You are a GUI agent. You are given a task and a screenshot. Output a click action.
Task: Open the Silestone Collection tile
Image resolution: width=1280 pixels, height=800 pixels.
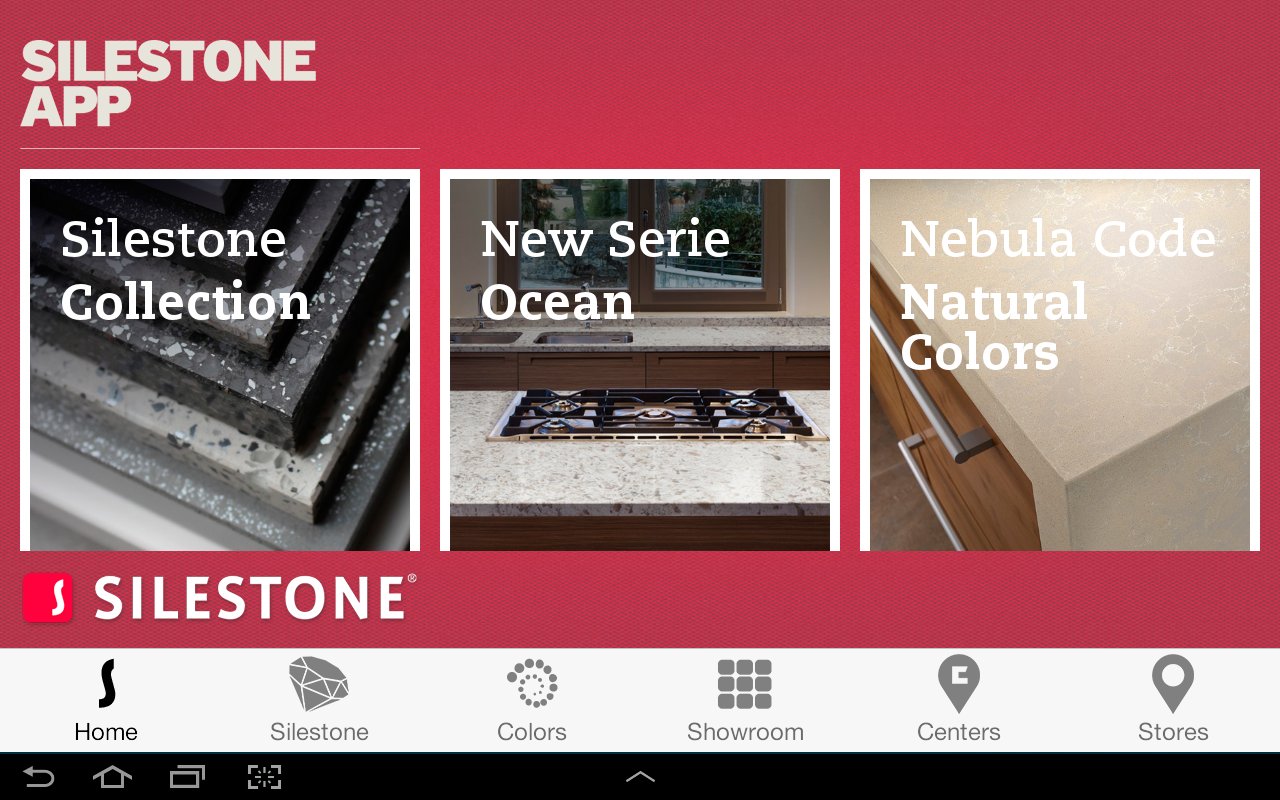(220, 360)
